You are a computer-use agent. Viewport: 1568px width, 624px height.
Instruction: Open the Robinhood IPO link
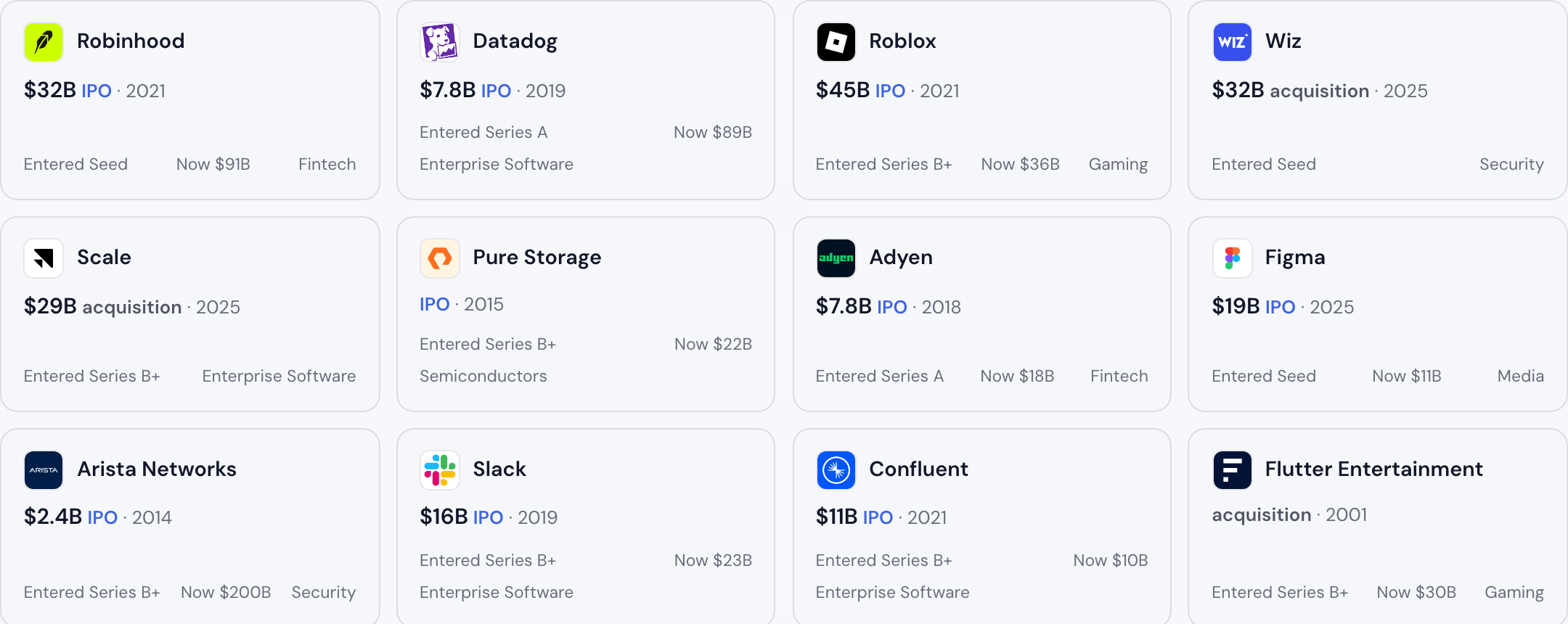tap(97, 91)
